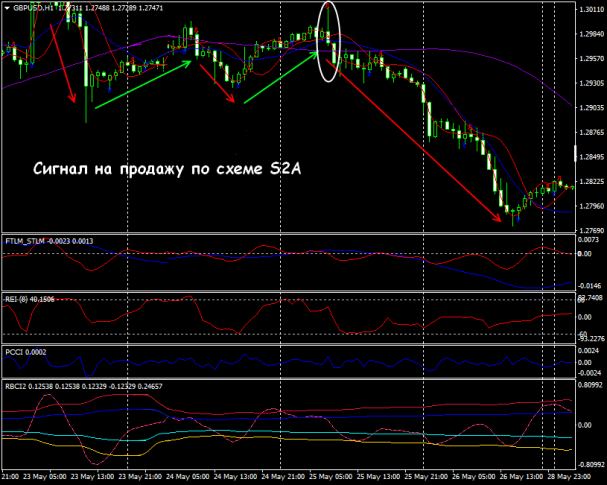Click the 28 May 23:00 time label
This screenshot has width=607, height=485.
(x=569, y=476)
